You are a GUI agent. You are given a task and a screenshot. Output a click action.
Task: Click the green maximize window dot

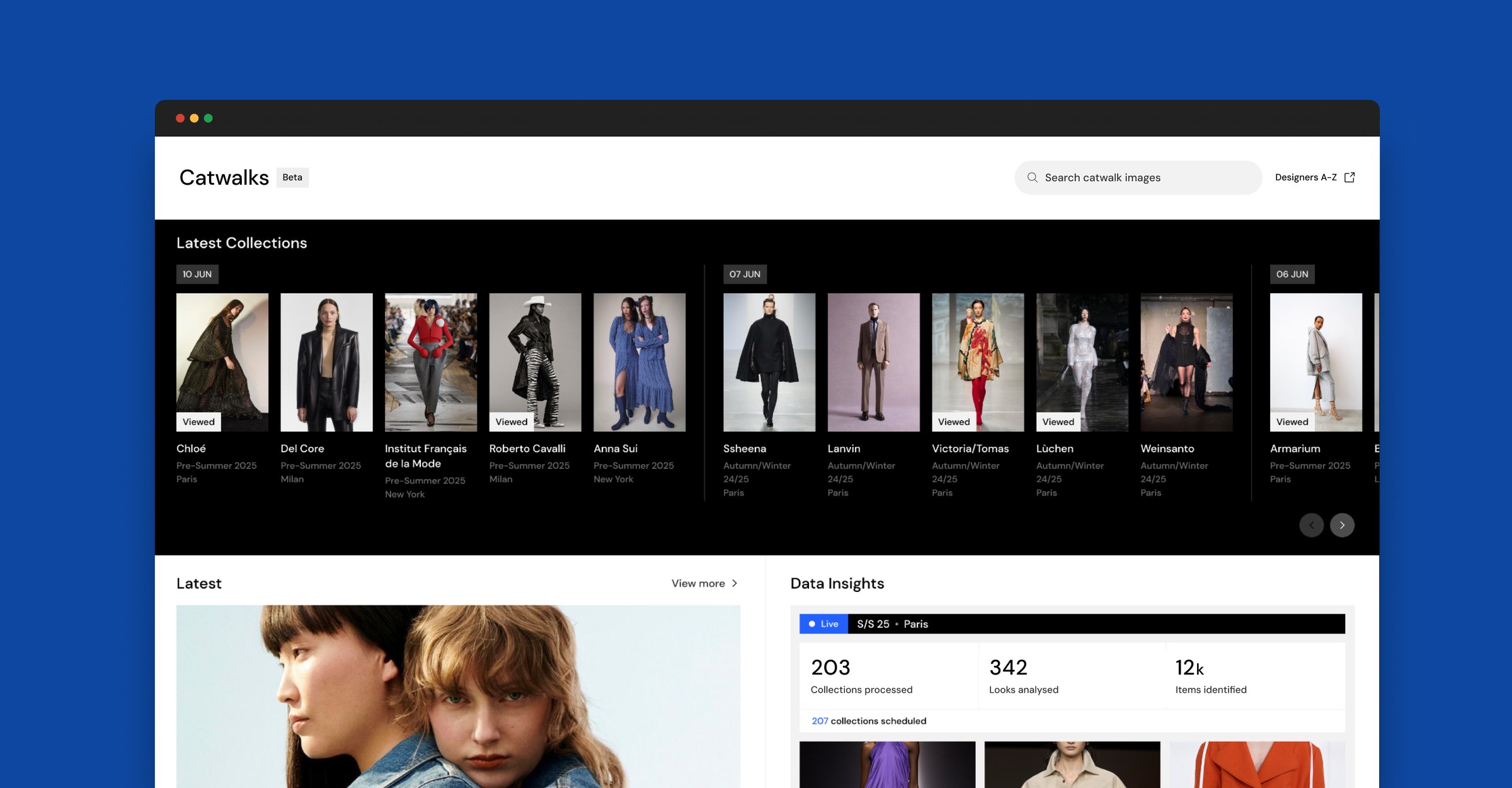click(x=209, y=119)
